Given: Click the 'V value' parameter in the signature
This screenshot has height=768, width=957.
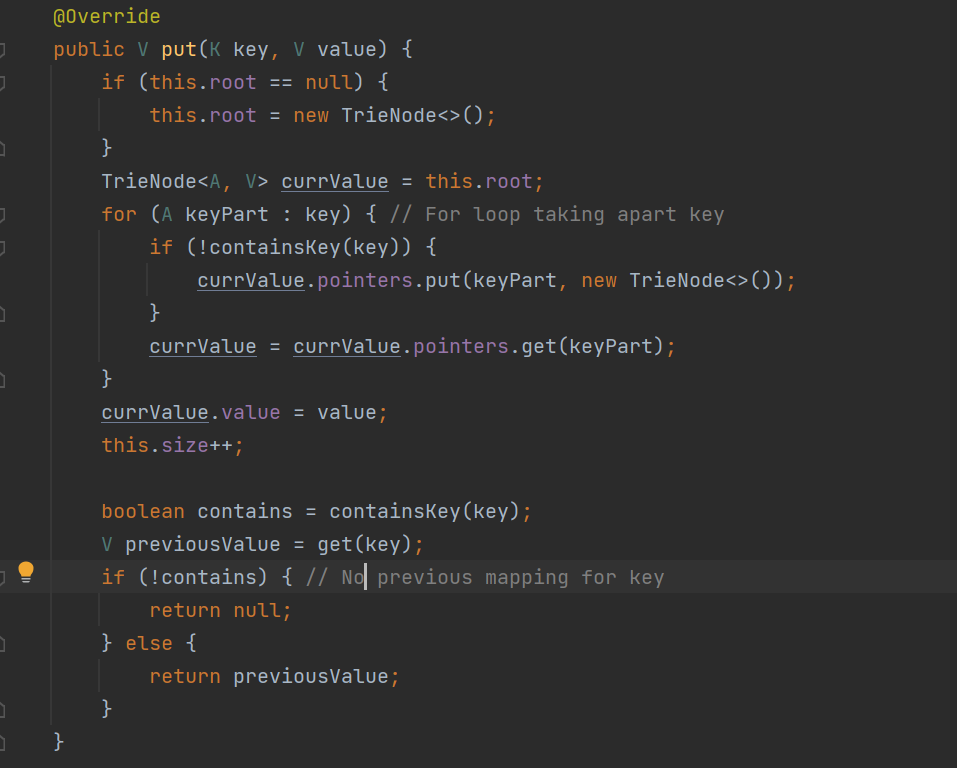Looking at the screenshot, I should pyautogui.click(x=335, y=49).
